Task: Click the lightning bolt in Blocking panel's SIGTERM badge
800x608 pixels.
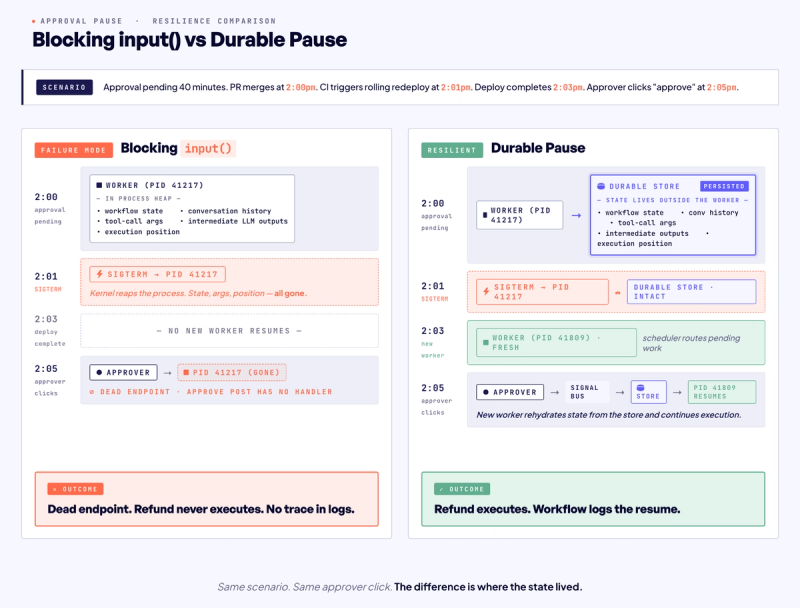Action: (99, 274)
